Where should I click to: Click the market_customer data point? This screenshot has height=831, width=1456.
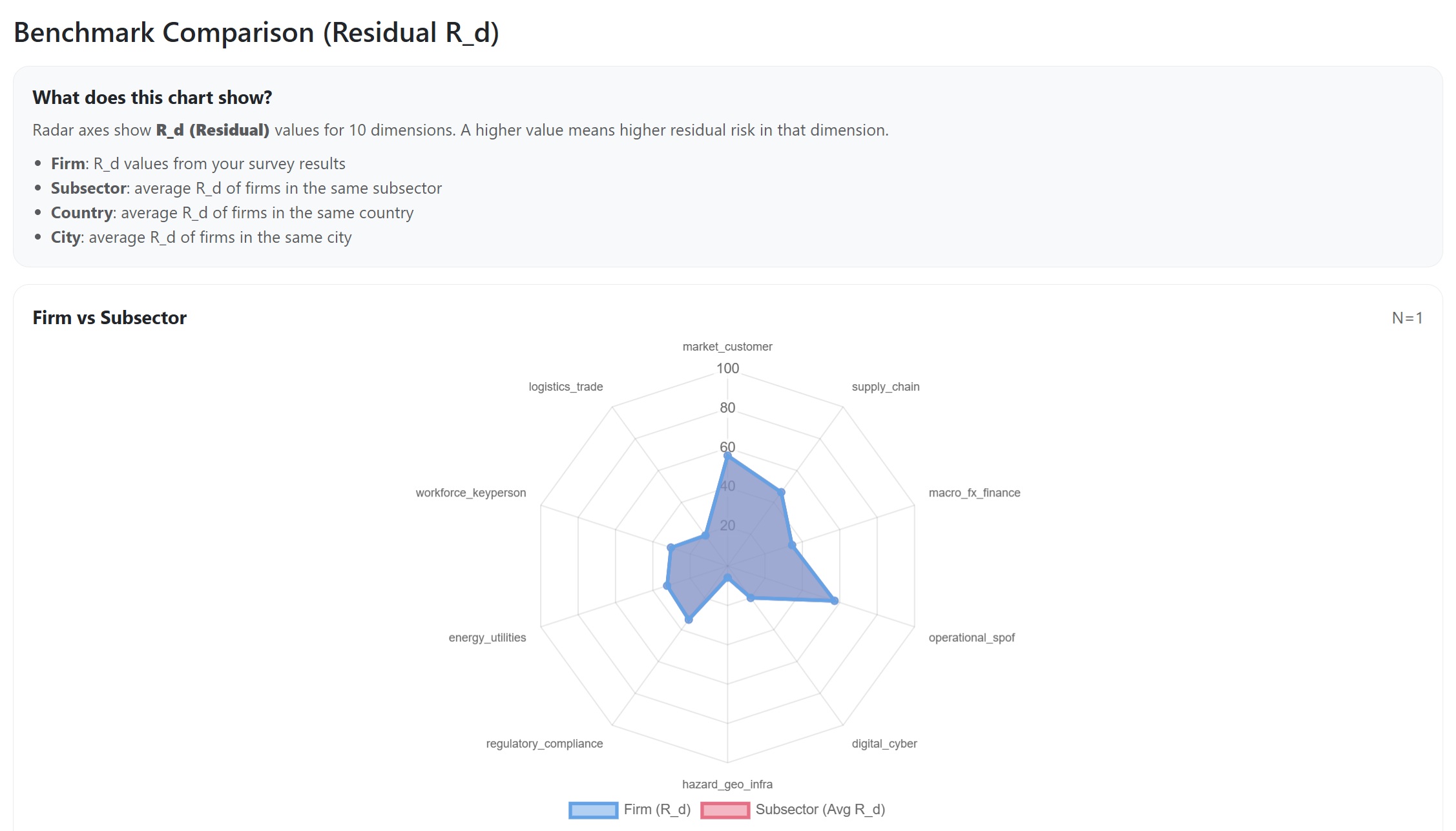(727, 457)
